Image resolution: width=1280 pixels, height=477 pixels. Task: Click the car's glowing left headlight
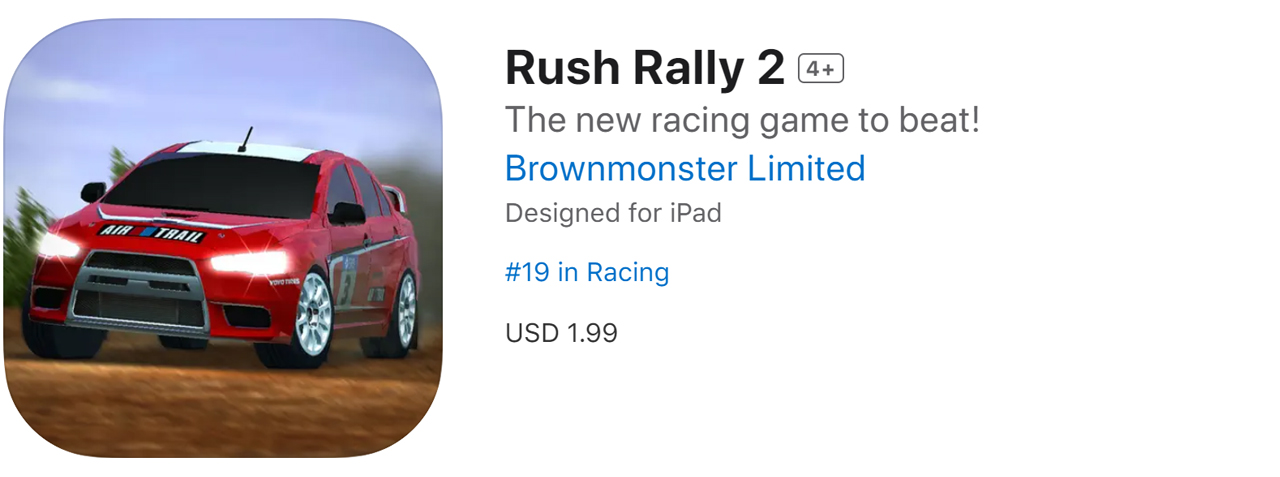tap(60, 245)
